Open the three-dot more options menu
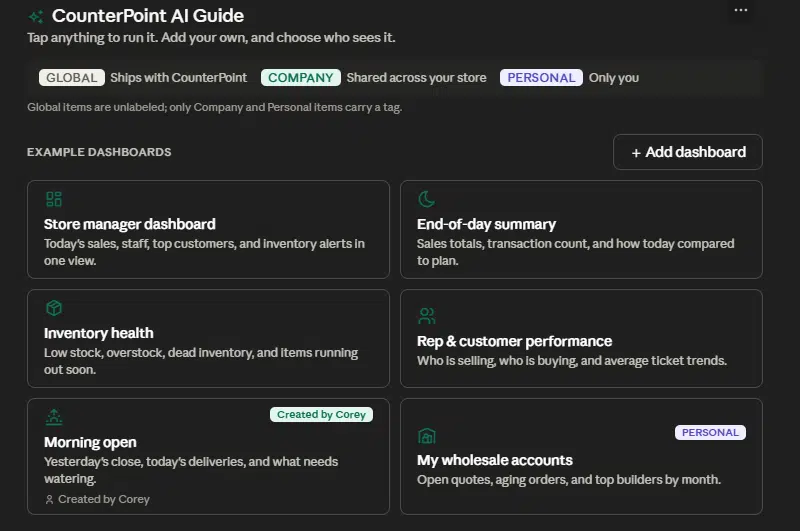The image size is (800, 531). (741, 10)
